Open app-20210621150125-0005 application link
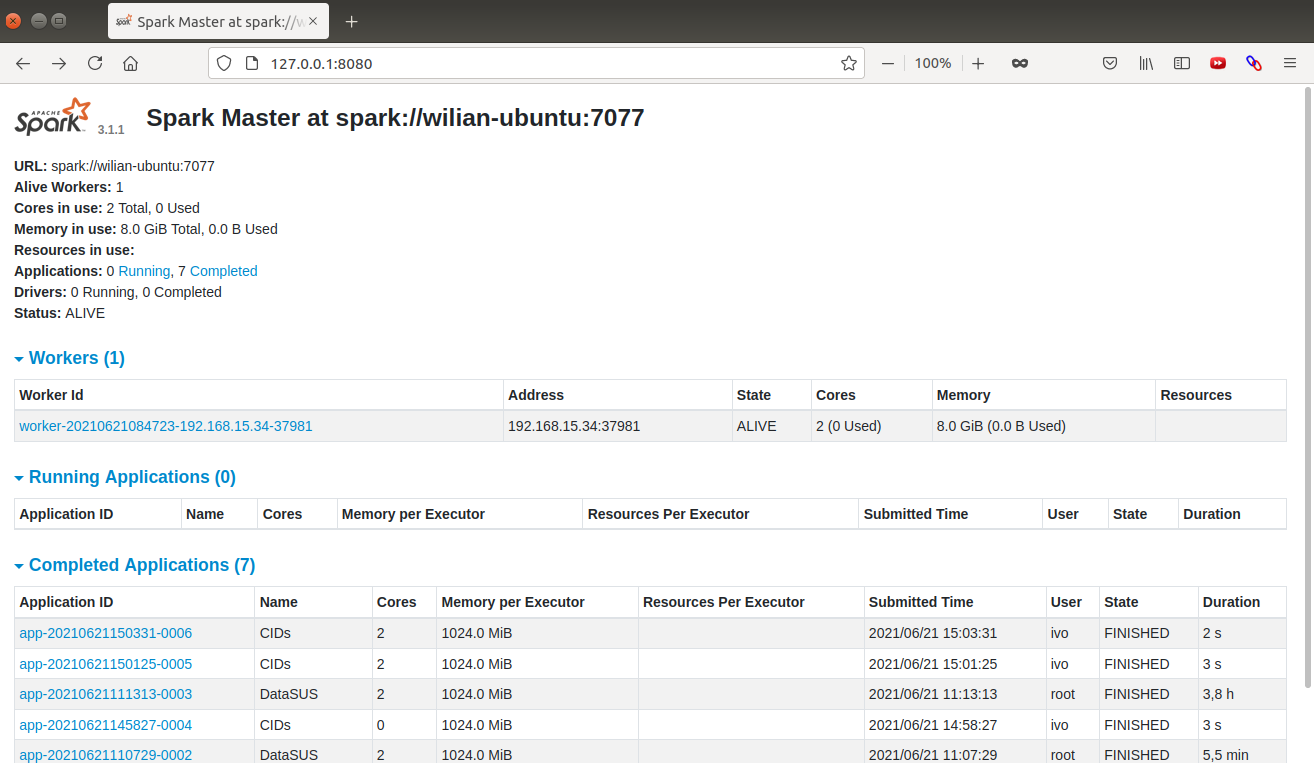The image size is (1314, 763). pyautogui.click(x=106, y=664)
